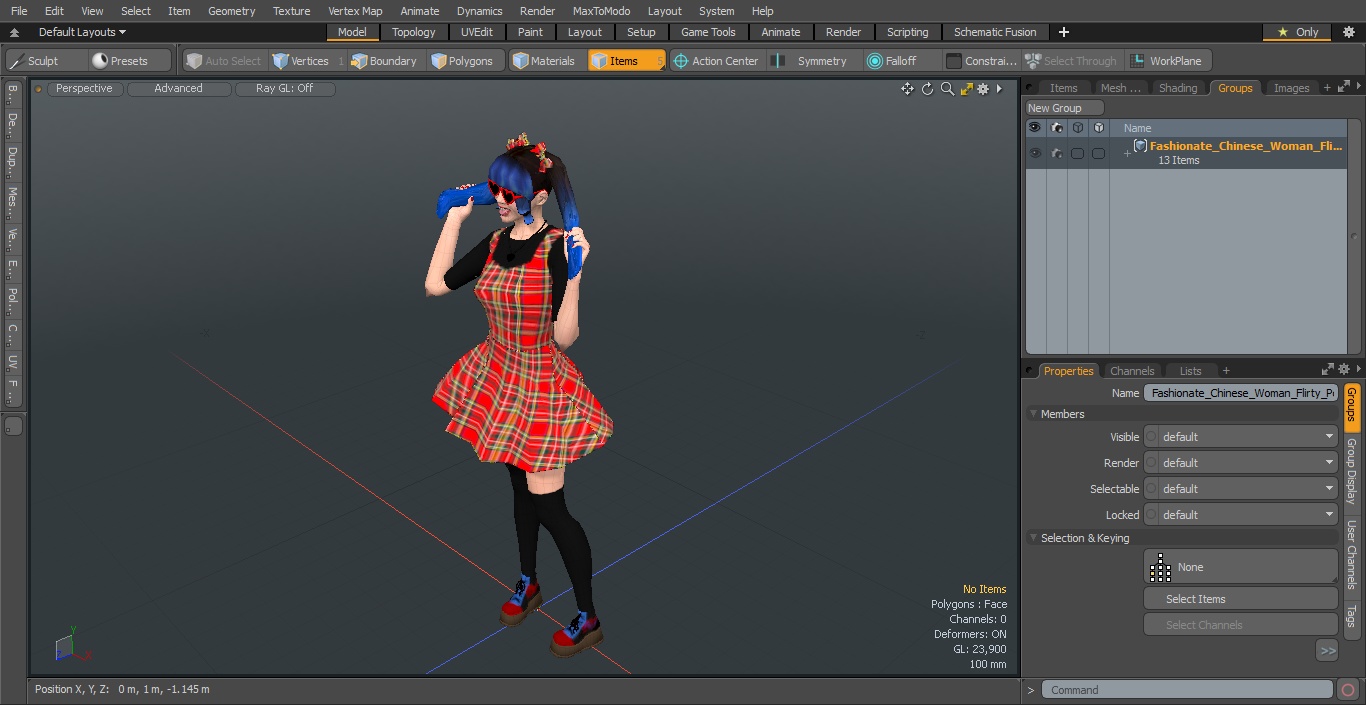Click the Select Items button
This screenshot has width=1366, height=705.
(x=1241, y=599)
